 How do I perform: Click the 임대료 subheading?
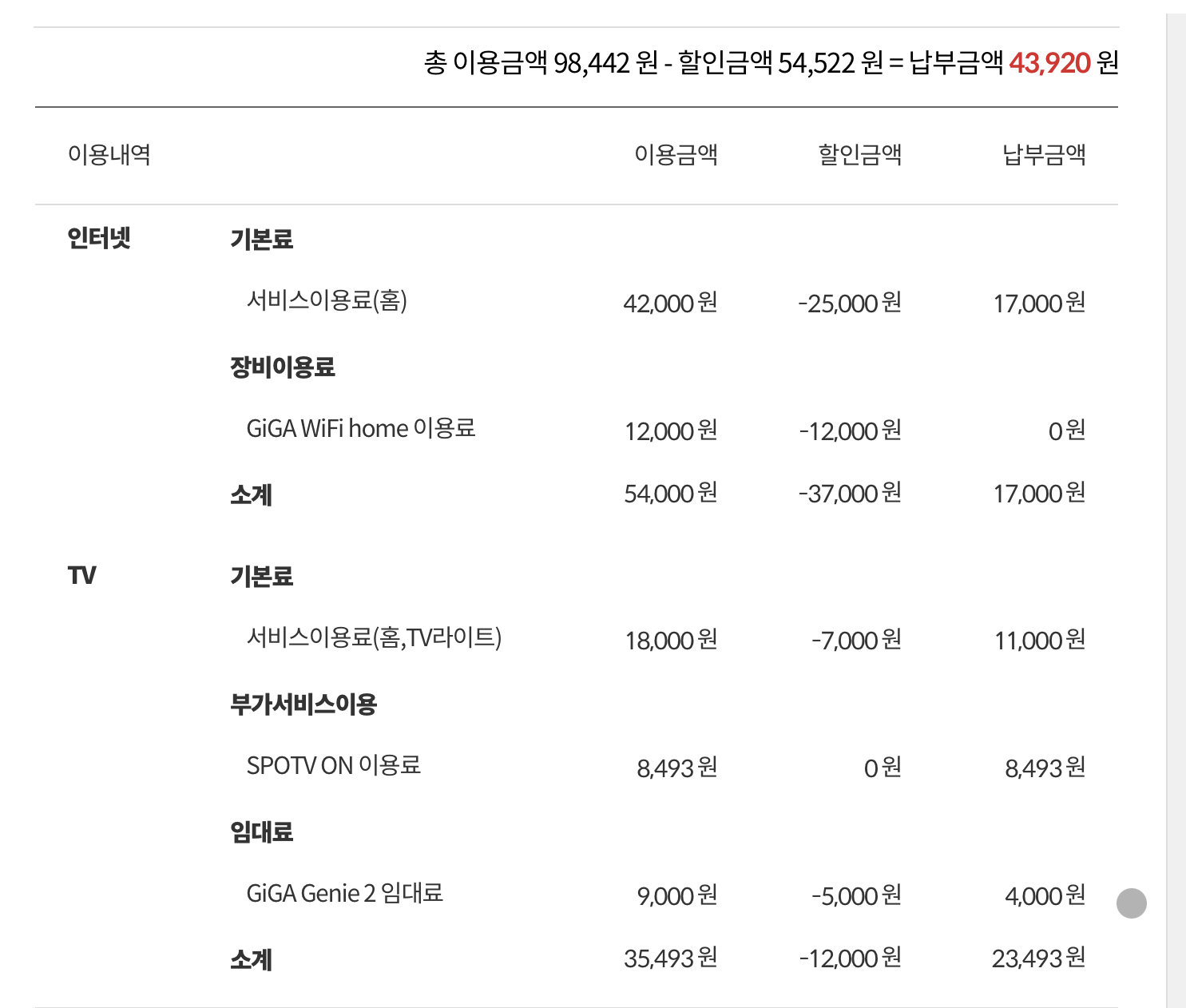(x=262, y=832)
